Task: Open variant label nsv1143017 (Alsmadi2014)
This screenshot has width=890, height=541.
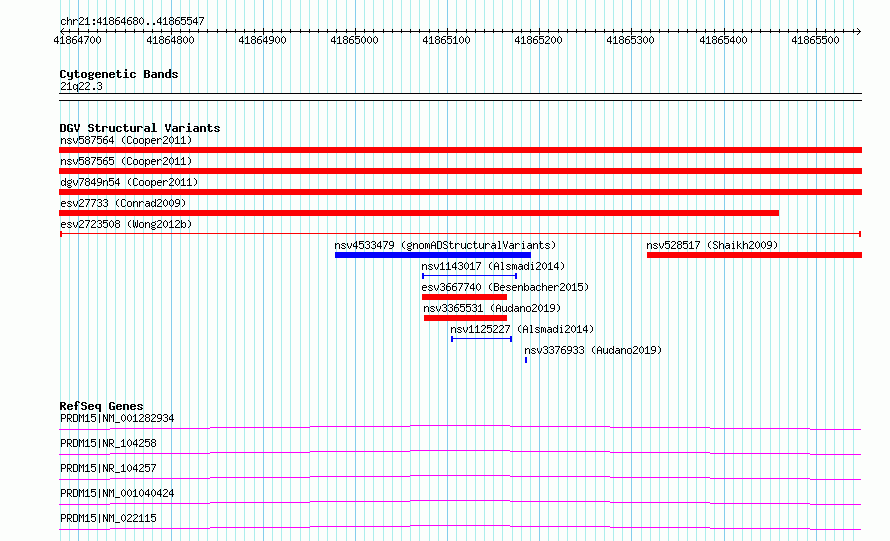Action: point(493,266)
